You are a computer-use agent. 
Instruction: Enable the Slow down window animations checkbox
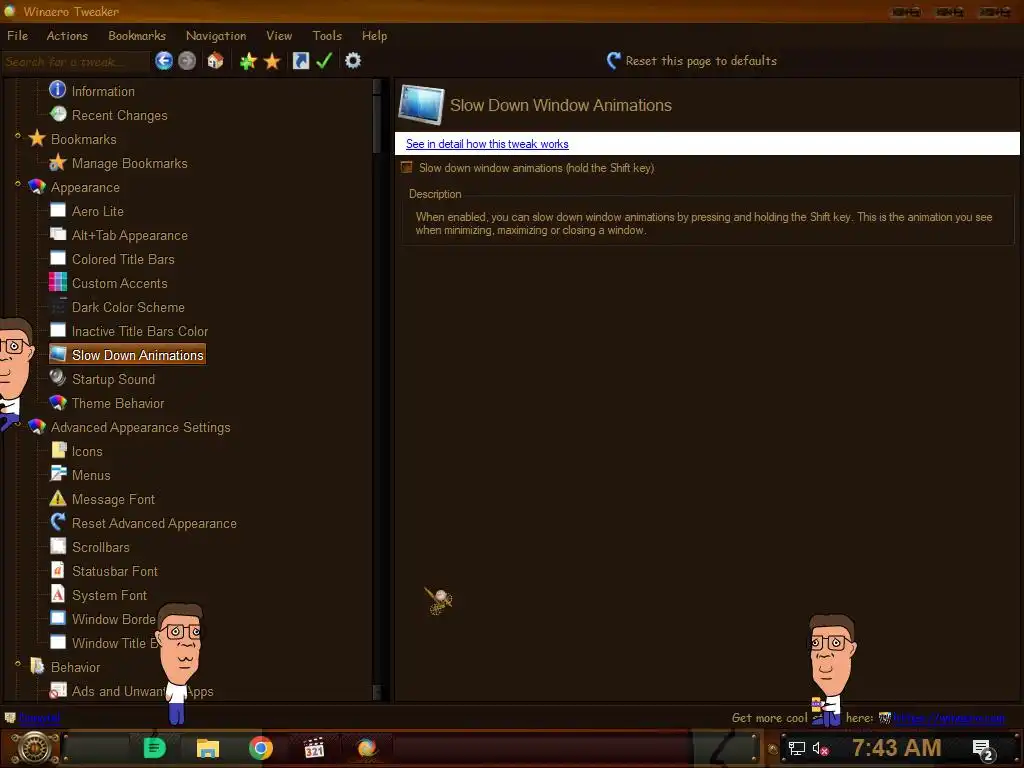406,168
